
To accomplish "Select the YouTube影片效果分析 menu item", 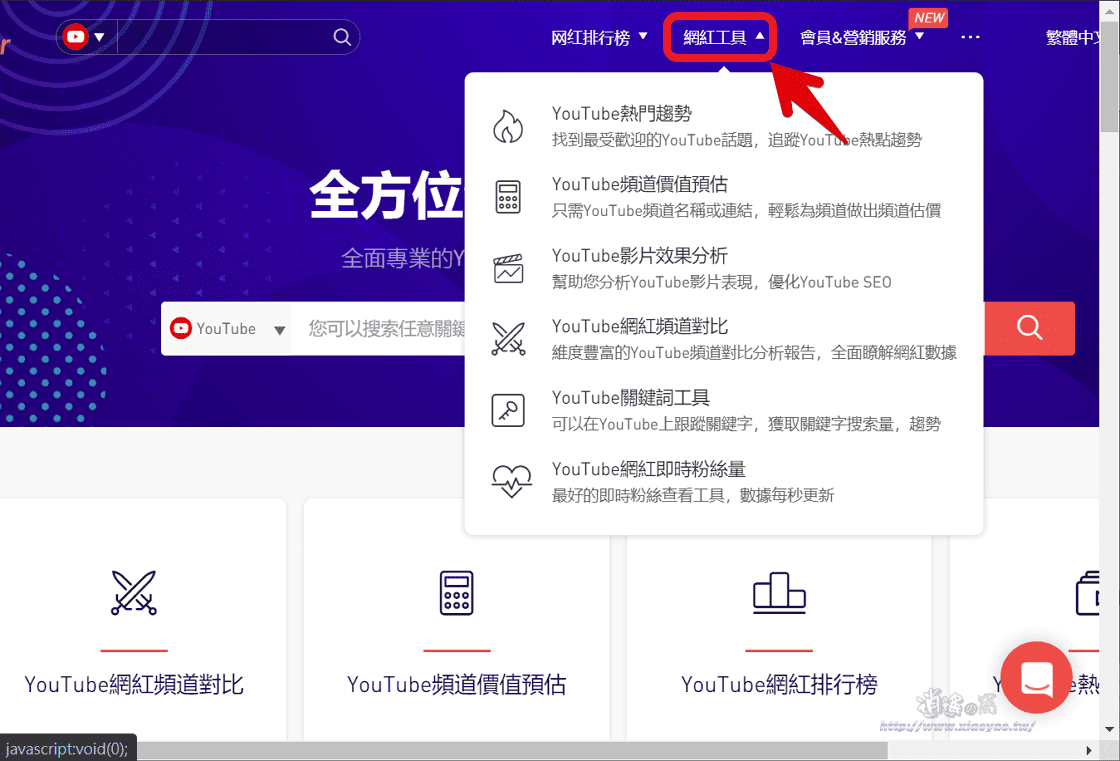I will click(x=724, y=269).
